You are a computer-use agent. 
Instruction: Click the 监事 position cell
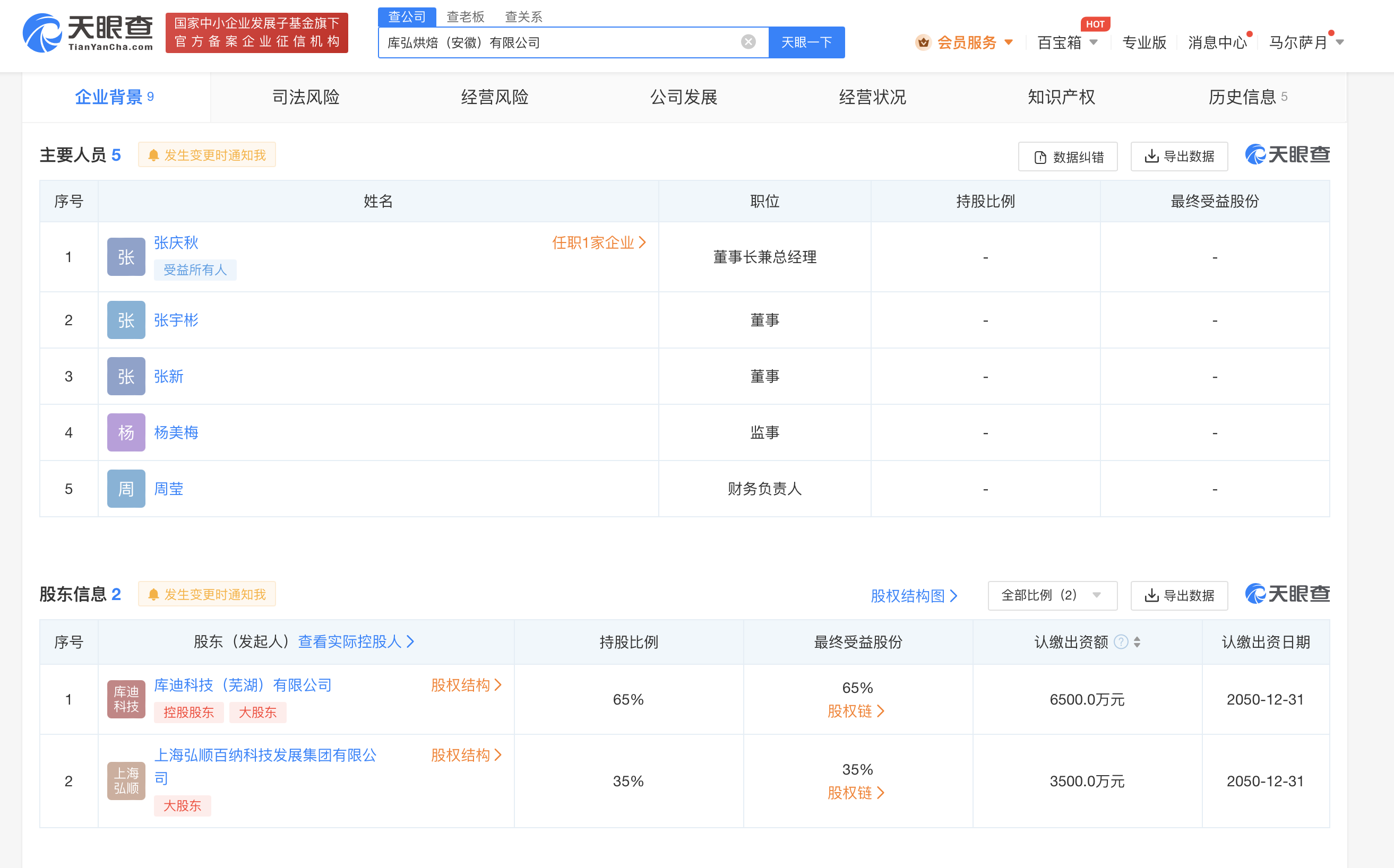[x=764, y=433]
